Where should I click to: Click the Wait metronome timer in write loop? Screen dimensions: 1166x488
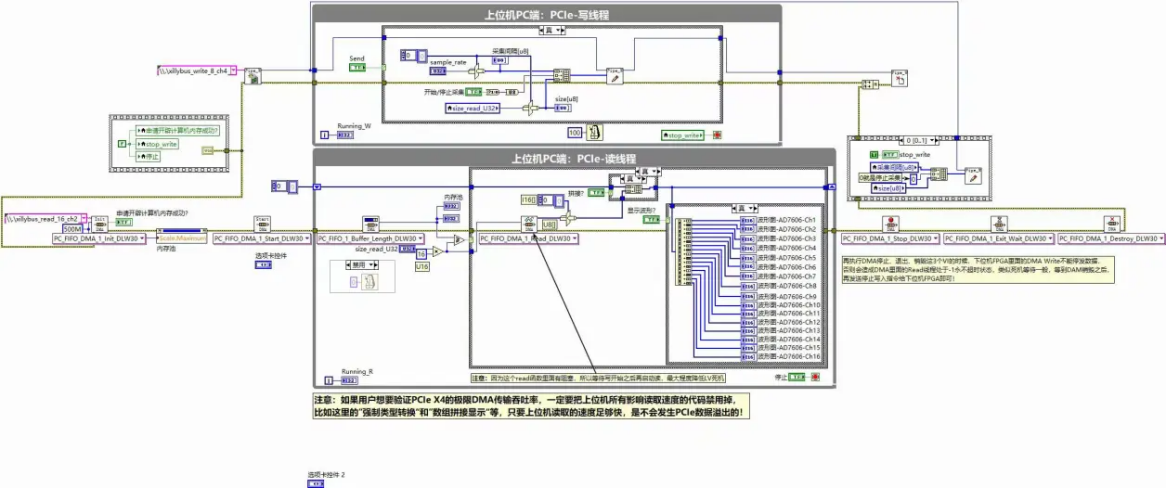click(x=594, y=132)
